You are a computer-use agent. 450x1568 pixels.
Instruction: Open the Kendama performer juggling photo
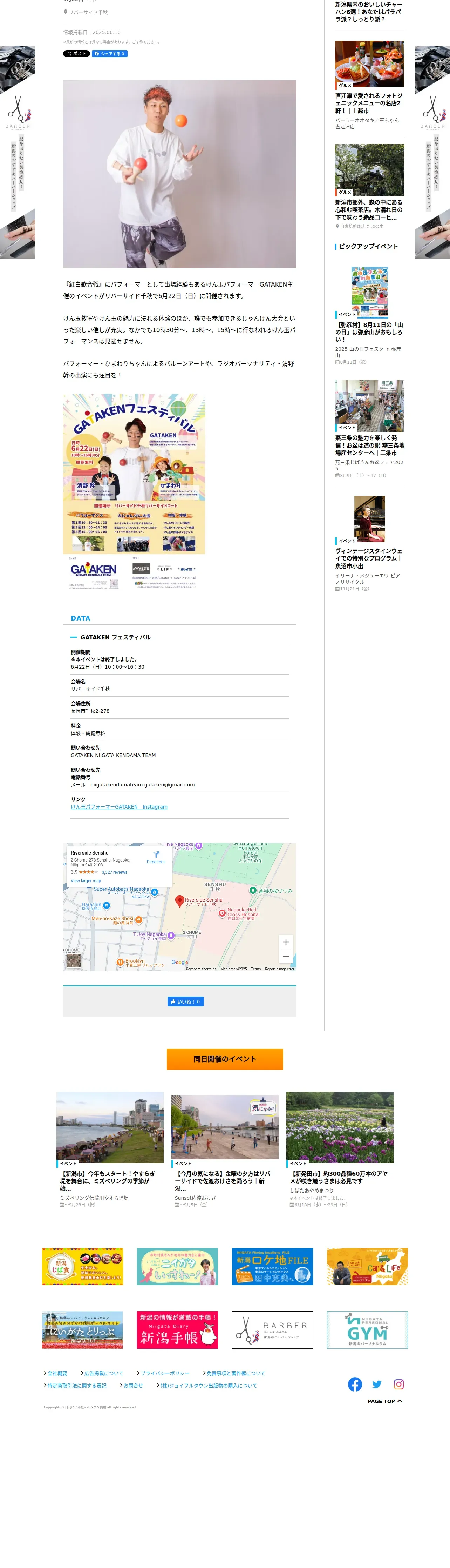click(x=179, y=174)
